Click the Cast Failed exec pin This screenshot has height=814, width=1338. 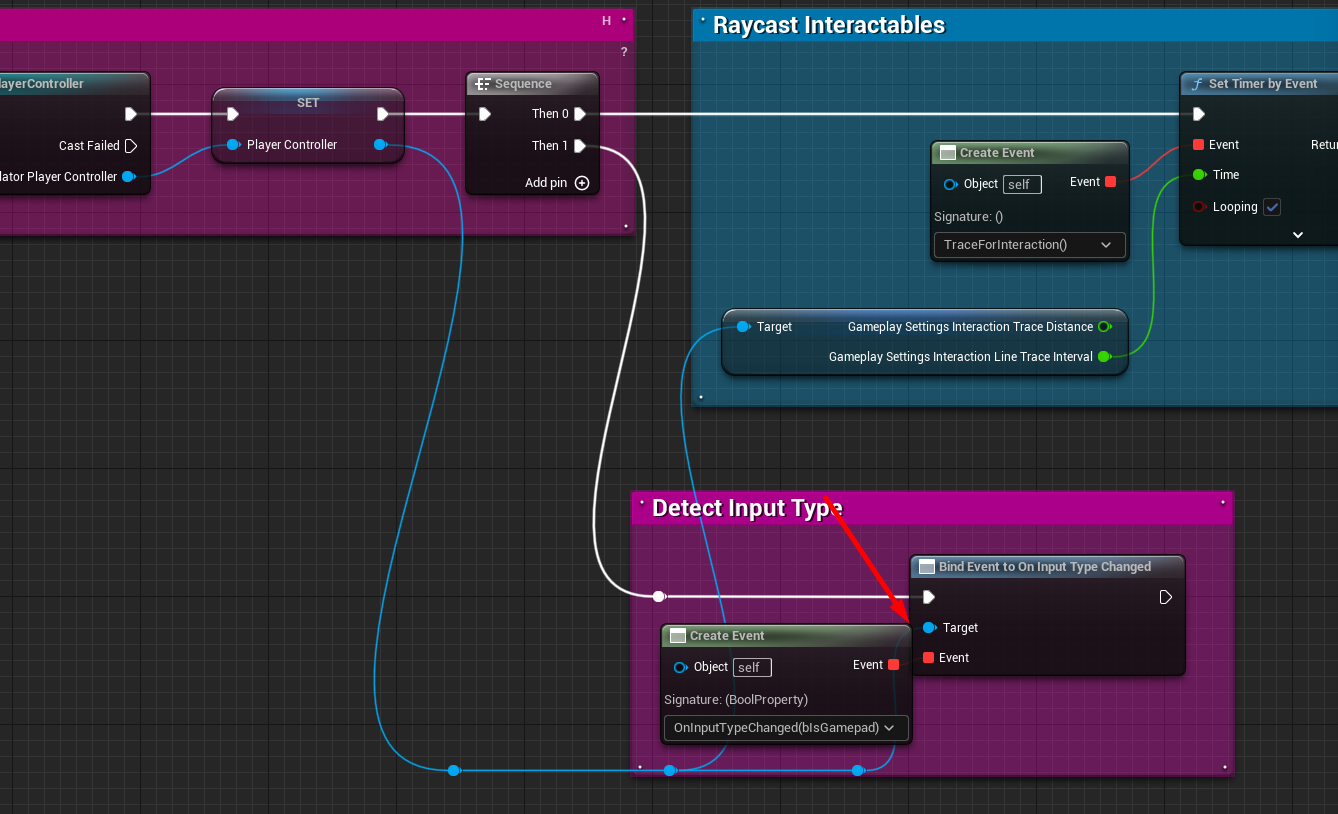[x=132, y=145]
